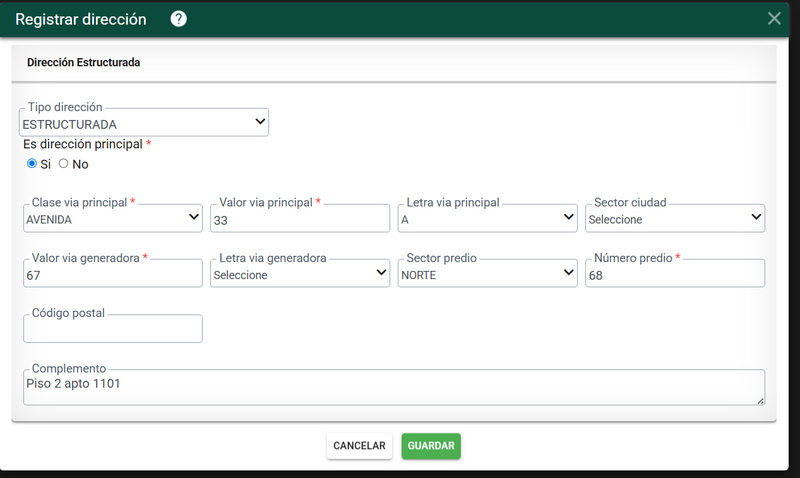This screenshot has height=478, width=800.
Task: Open the help question mark icon
Action: click(179, 19)
